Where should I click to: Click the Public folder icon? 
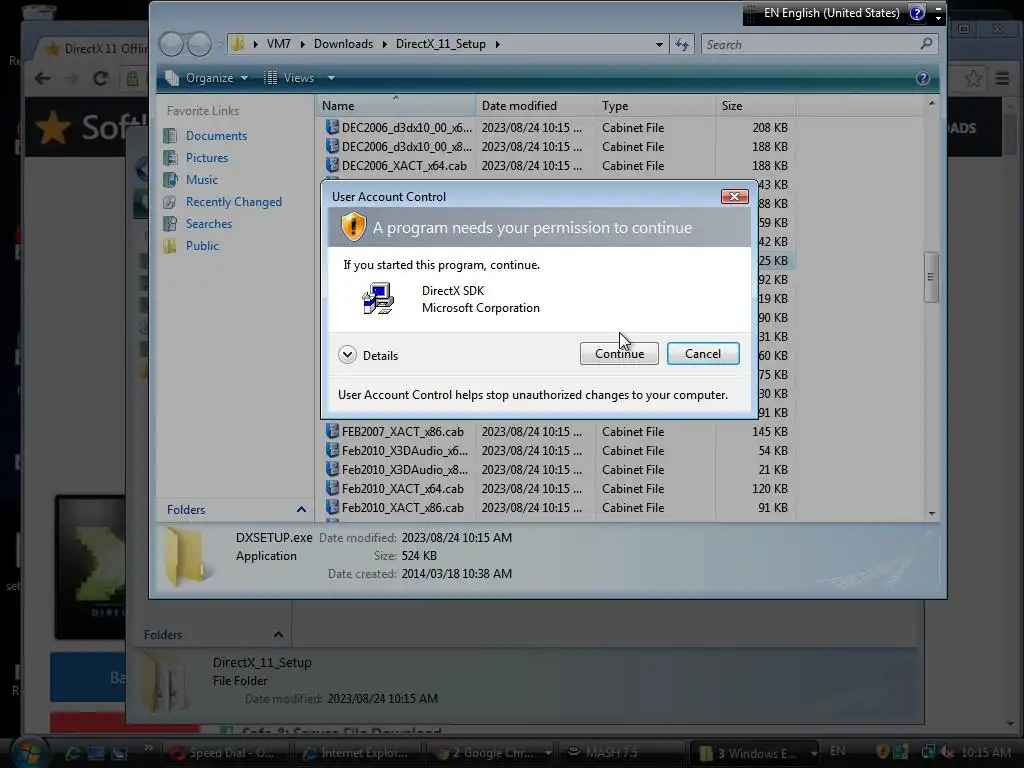click(x=170, y=246)
